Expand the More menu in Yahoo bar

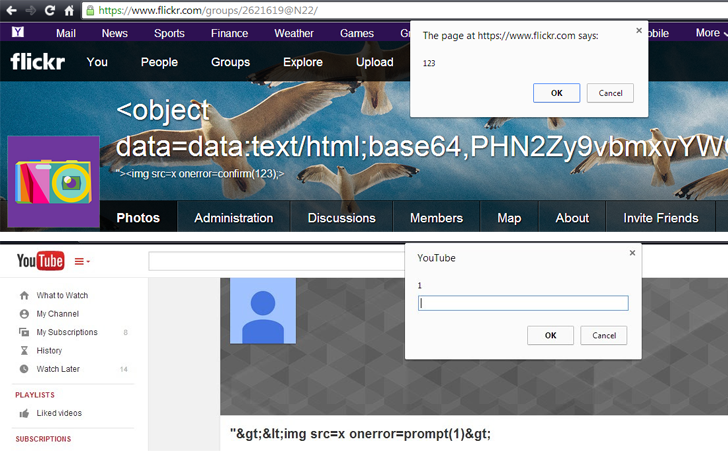tap(711, 32)
